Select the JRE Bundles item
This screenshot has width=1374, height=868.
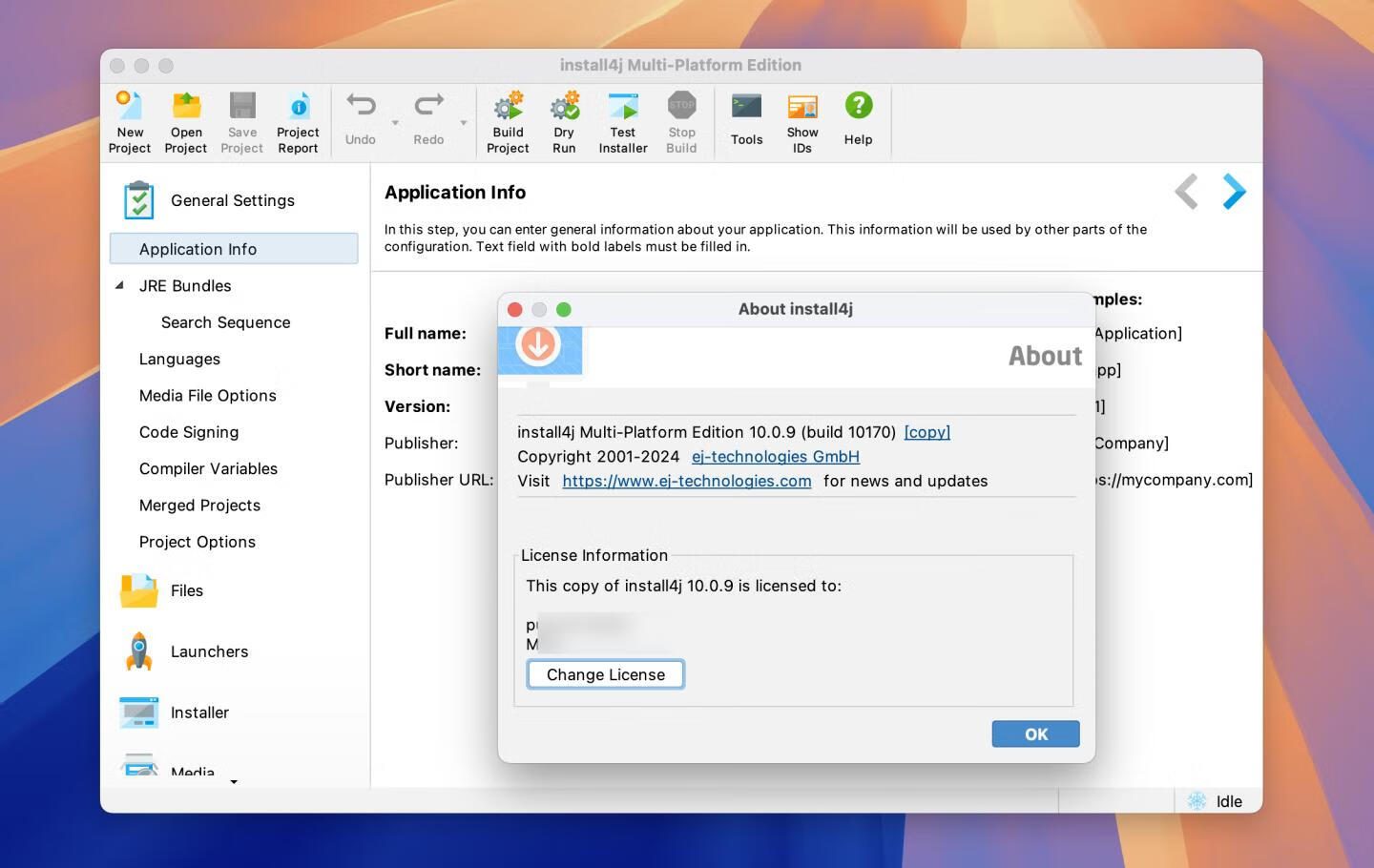point(185,286)
